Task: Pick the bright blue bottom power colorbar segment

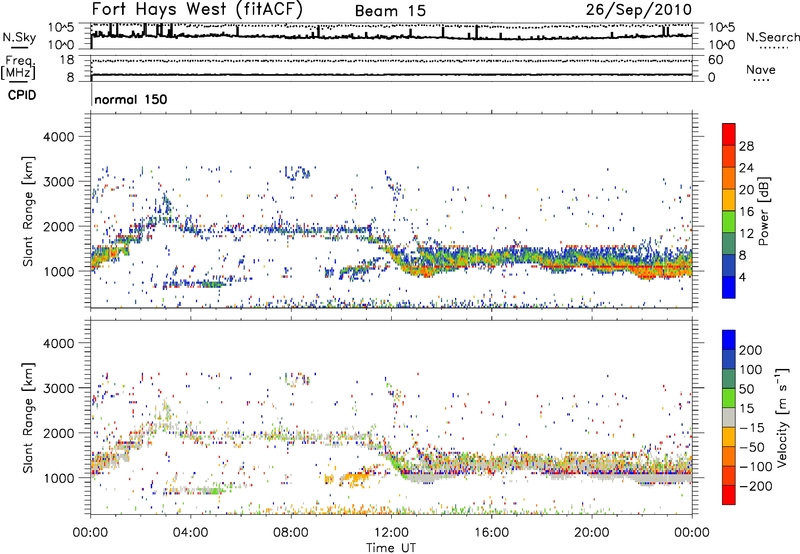Action: [x=729, y=288]
